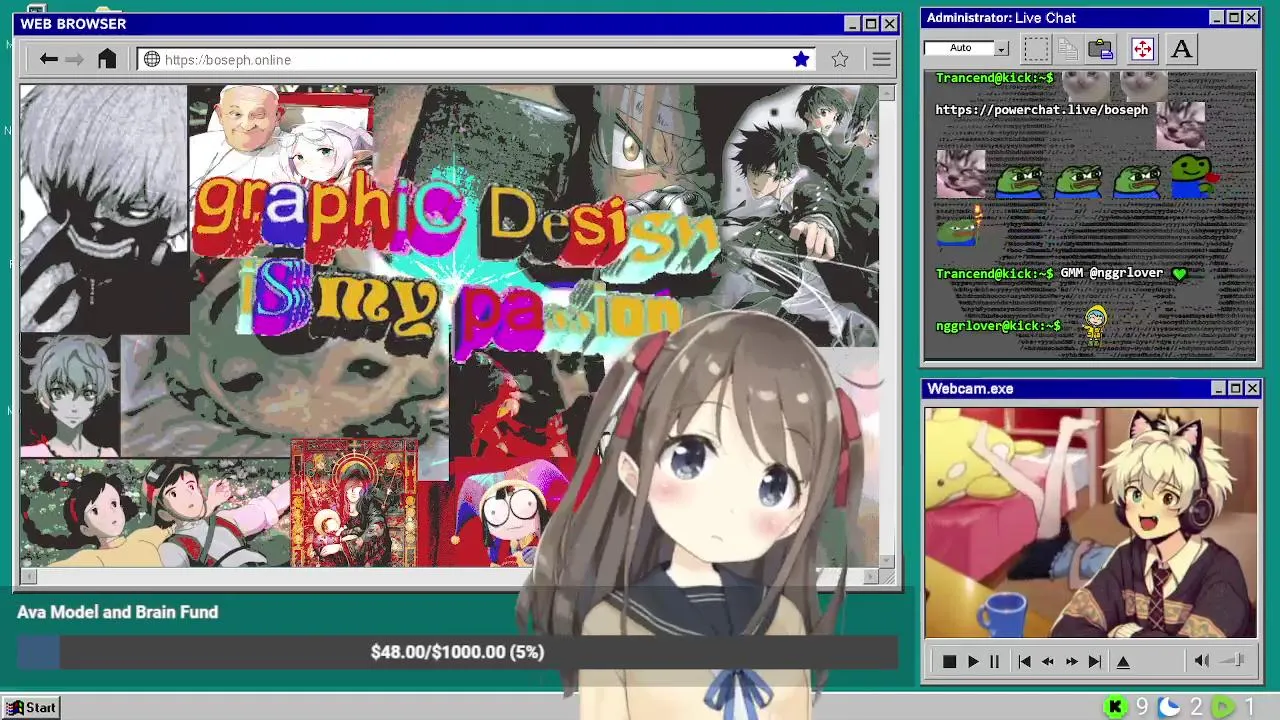
Task: Rewind the Webcam.exe video
Action: [1048, 661]
